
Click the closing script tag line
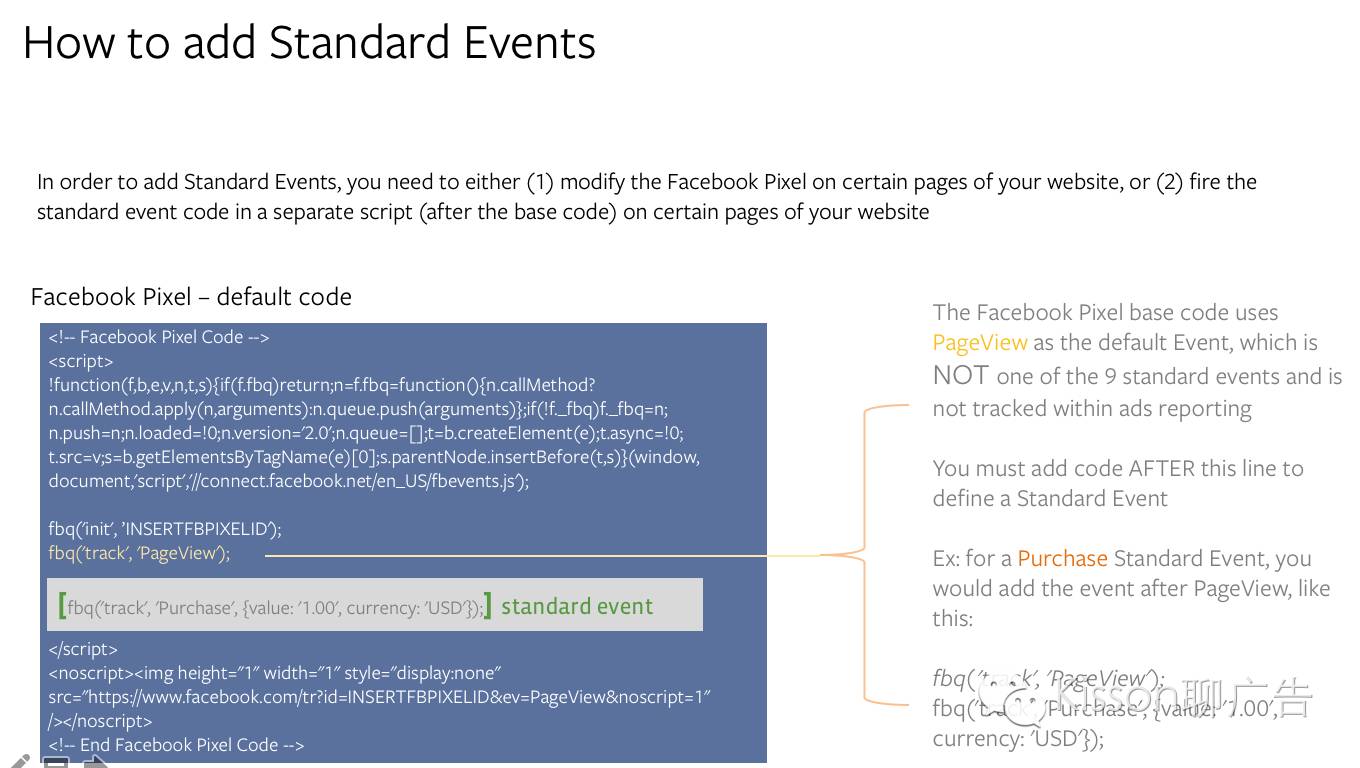83,649
